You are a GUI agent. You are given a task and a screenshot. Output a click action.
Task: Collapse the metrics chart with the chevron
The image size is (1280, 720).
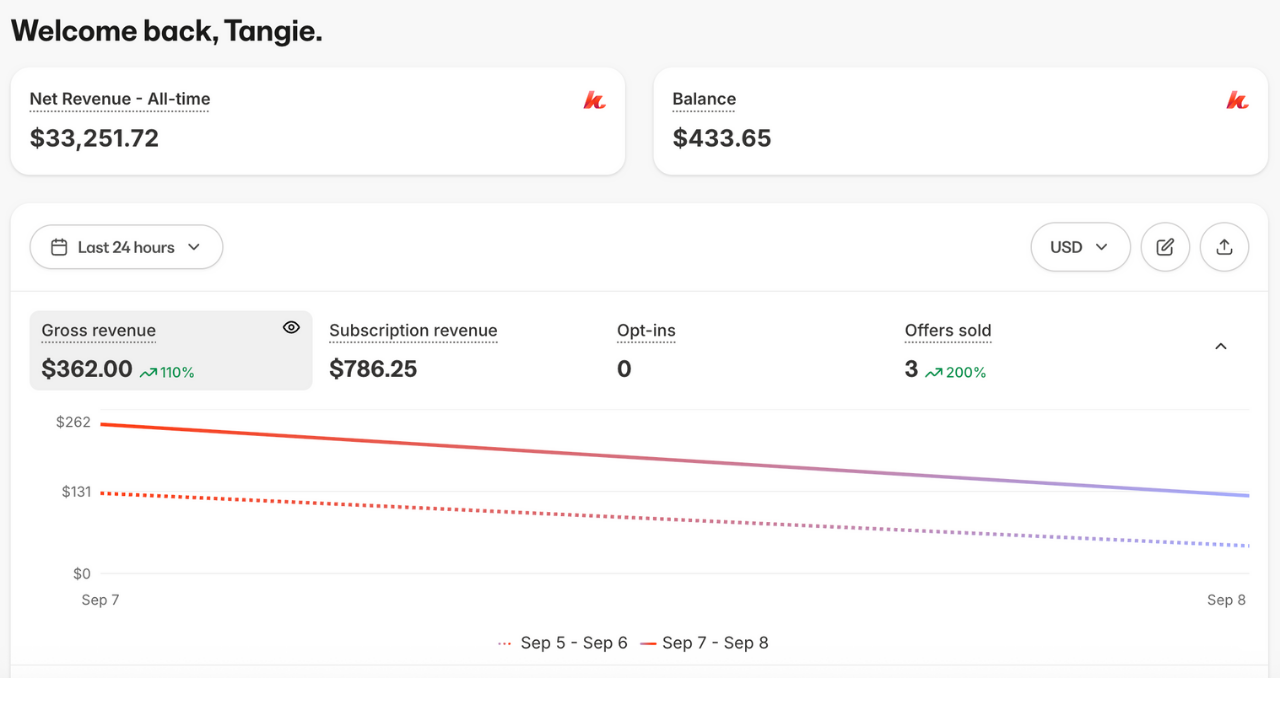coord(1220,346)
